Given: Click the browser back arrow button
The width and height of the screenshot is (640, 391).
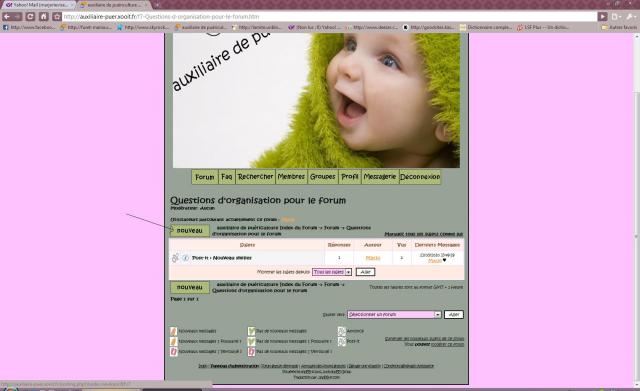Looking at the screenshot, I should (x=7, y=17).
